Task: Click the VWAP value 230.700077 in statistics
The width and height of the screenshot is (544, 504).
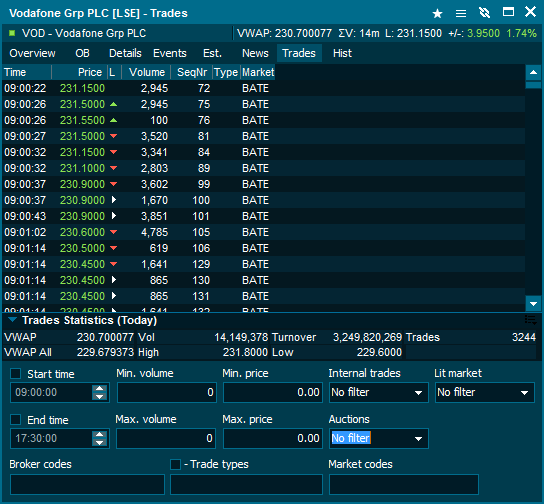Action: pyautogui.click(x=105, y=337)
